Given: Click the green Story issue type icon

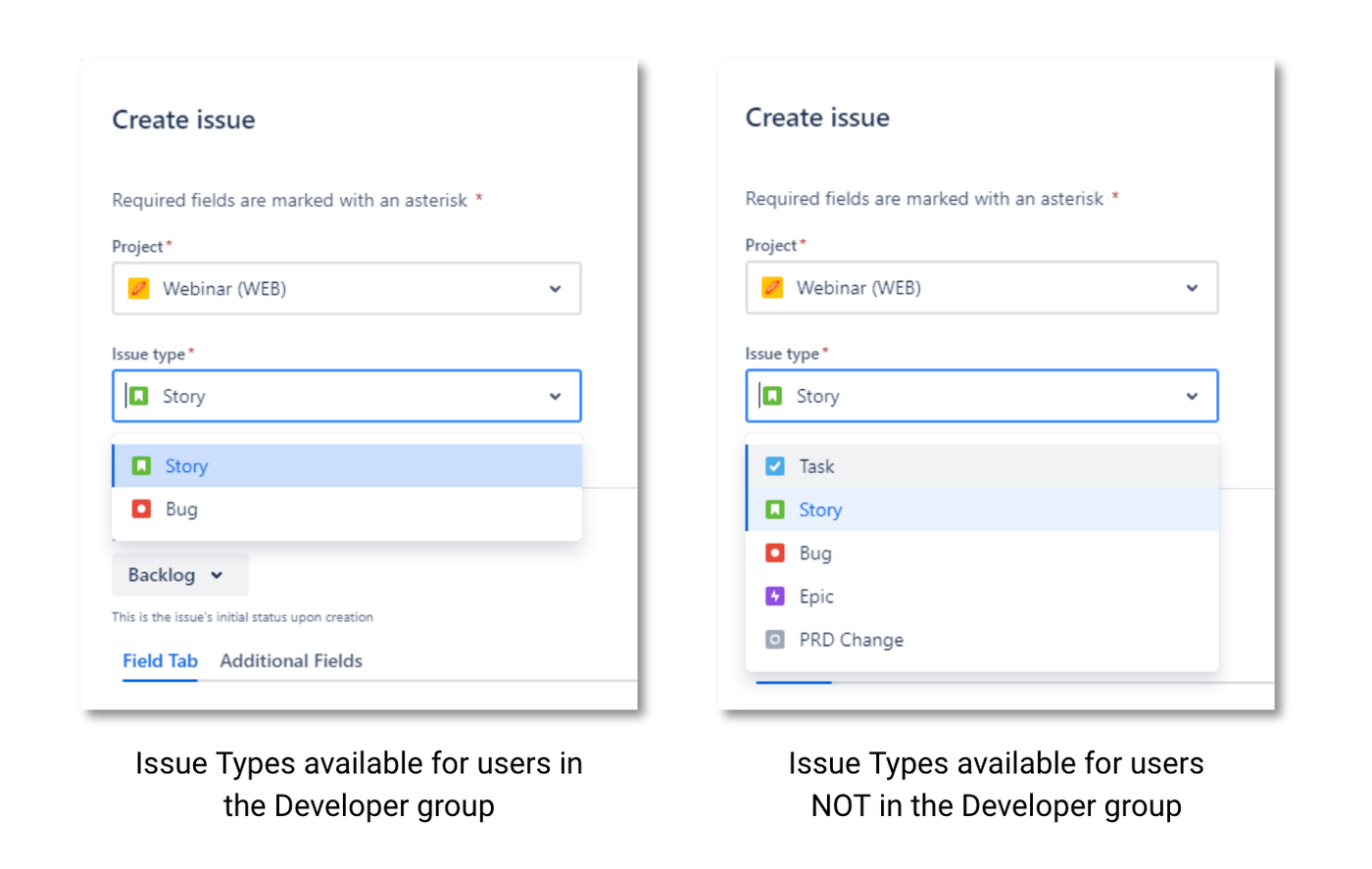Looking at the screenshot, I should point(140,396).
